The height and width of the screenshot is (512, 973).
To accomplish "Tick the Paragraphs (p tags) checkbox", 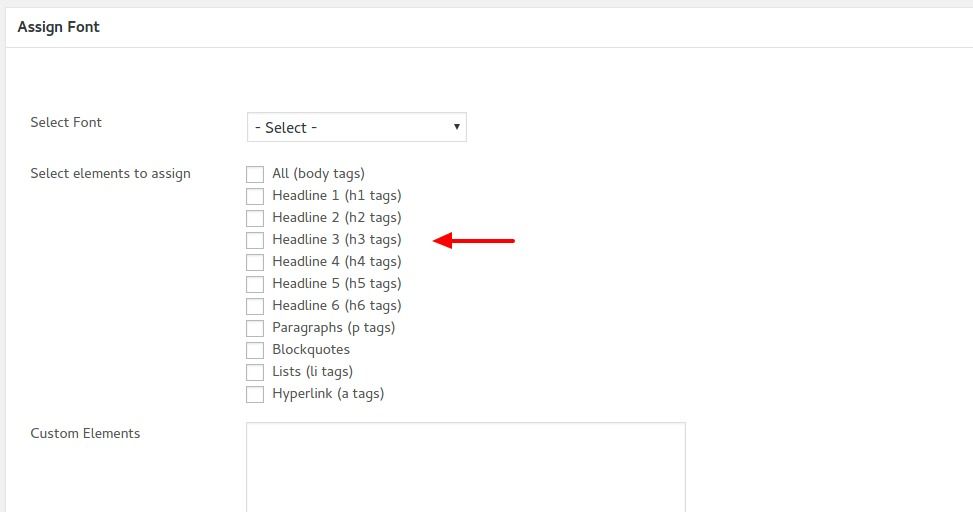I will point(255,328).
